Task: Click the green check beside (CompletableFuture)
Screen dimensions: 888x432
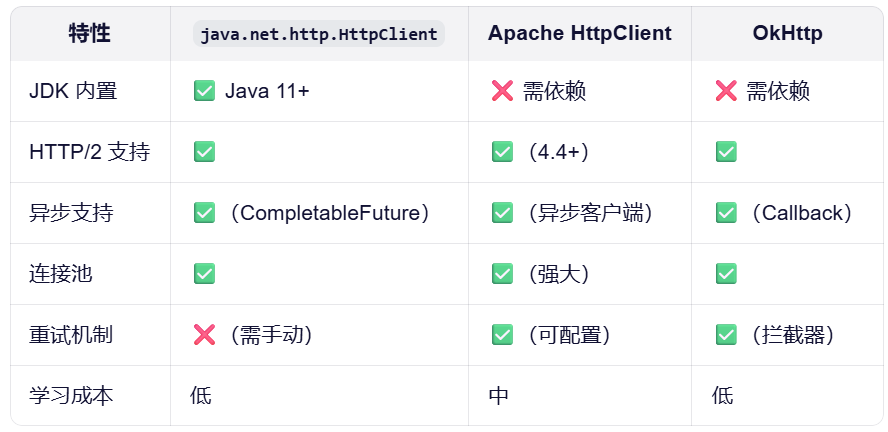Action: (204, 213)
